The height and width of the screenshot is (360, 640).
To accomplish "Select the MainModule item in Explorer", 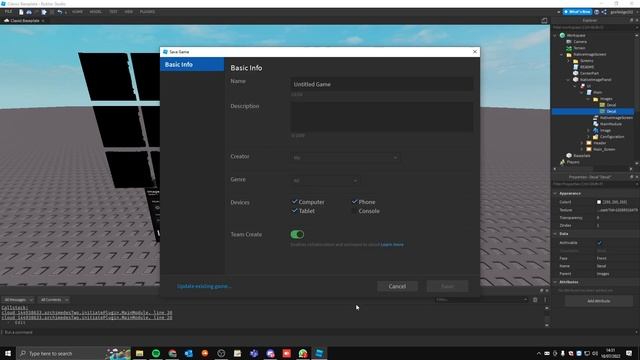I will pos(611,124).
